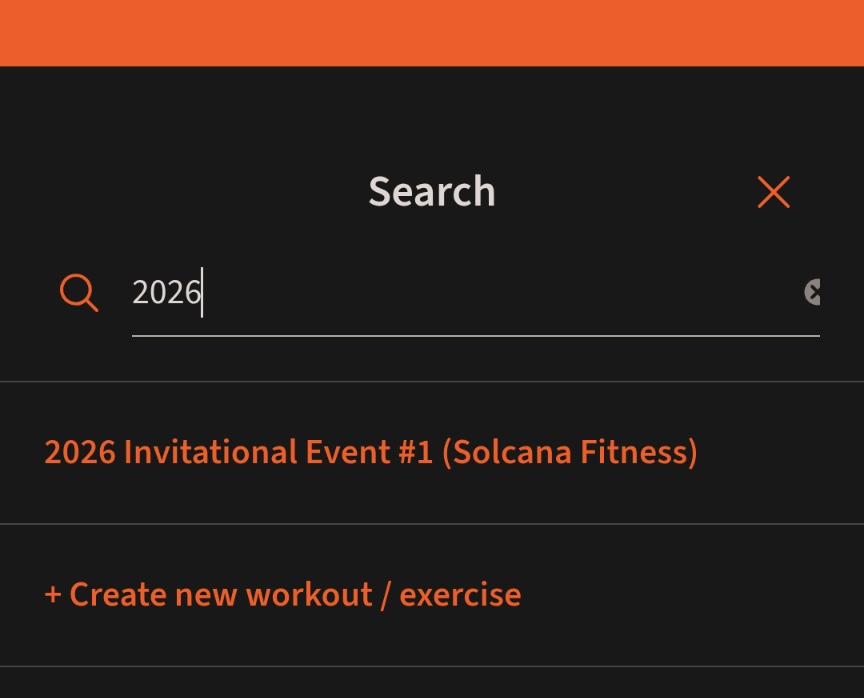Dismiss search via the orange X
864x698 pixels.
click(773, 193)
